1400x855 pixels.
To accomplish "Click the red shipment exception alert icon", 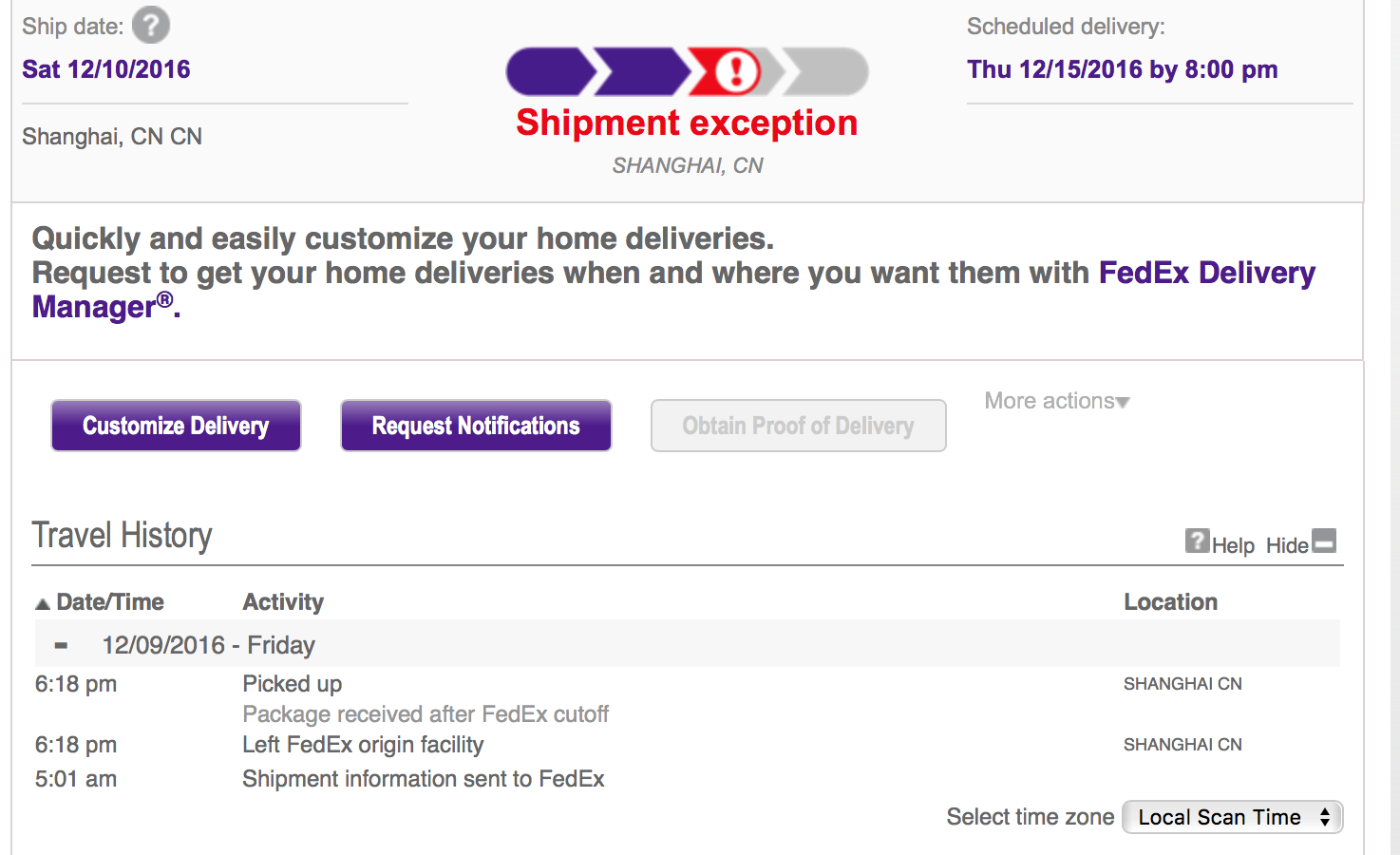I will [736, 71].
